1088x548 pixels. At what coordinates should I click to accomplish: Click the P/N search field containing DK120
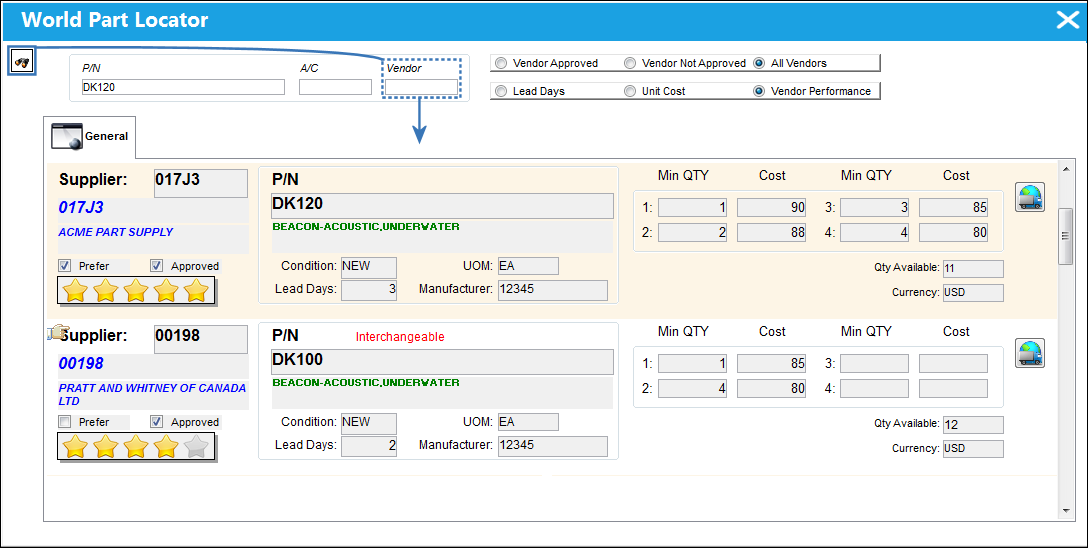click(x=183, y=87)
